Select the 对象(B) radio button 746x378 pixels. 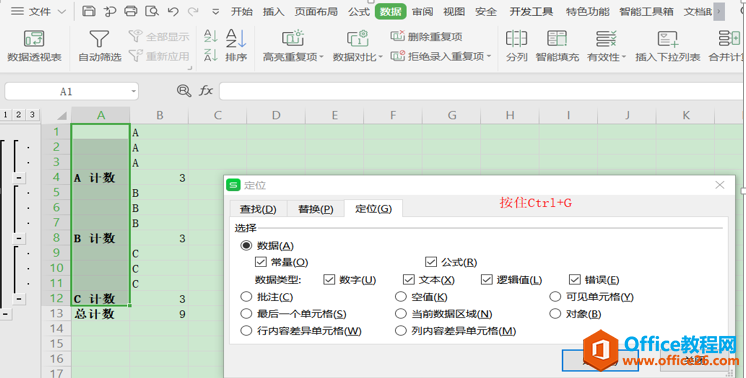(x=555, y=314)
